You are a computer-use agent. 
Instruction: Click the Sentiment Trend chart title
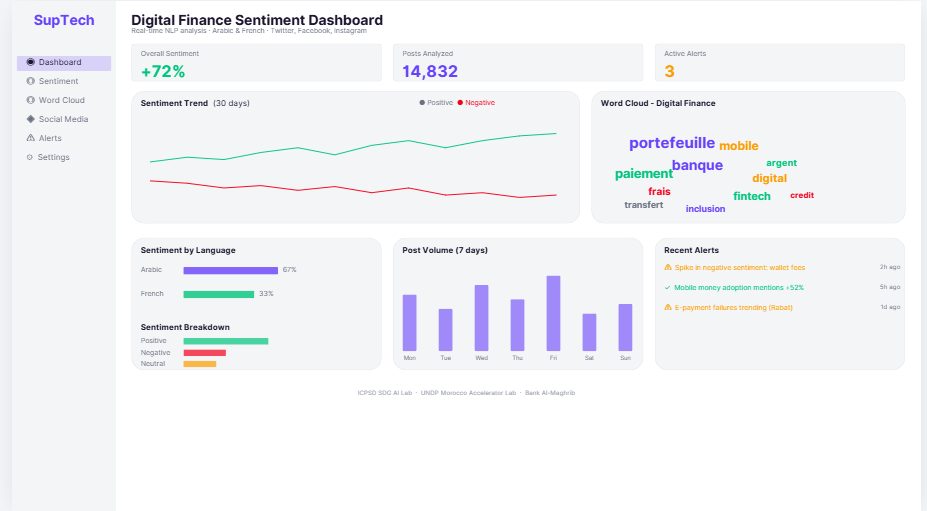click(x=174, y=104)
